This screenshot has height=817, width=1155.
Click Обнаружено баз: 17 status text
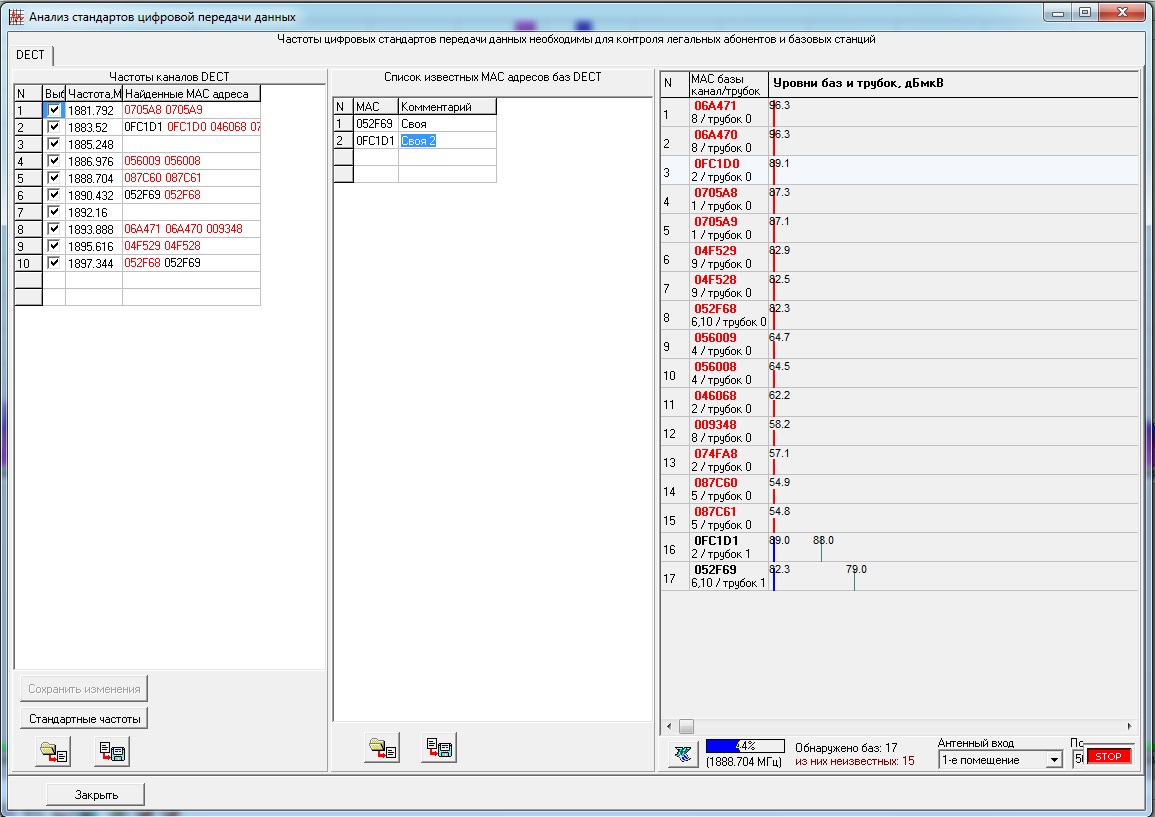[x=846, y=747]
